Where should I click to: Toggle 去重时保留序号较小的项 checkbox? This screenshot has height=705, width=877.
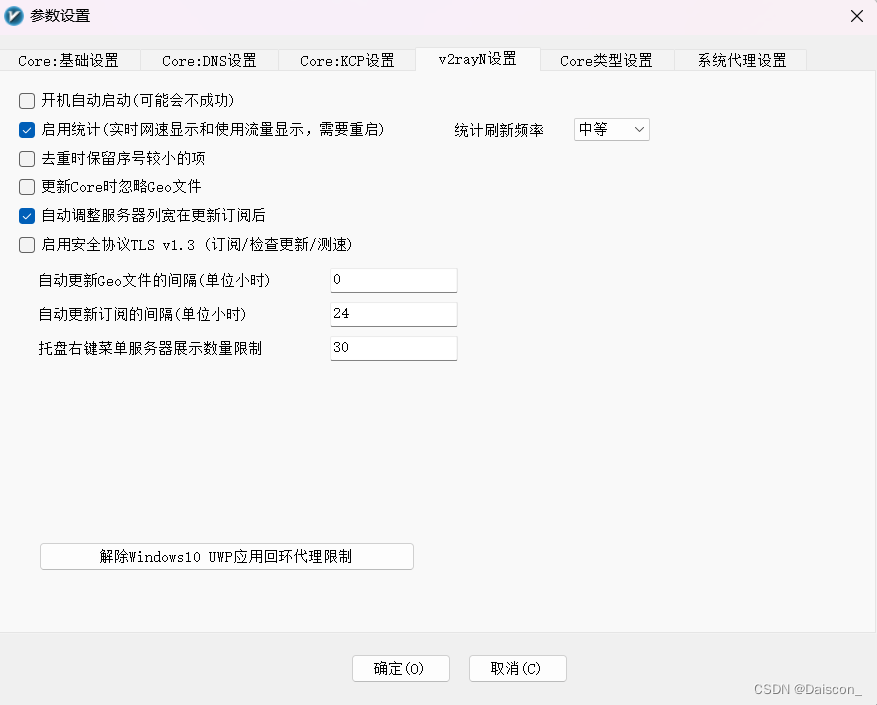(27, 159)
